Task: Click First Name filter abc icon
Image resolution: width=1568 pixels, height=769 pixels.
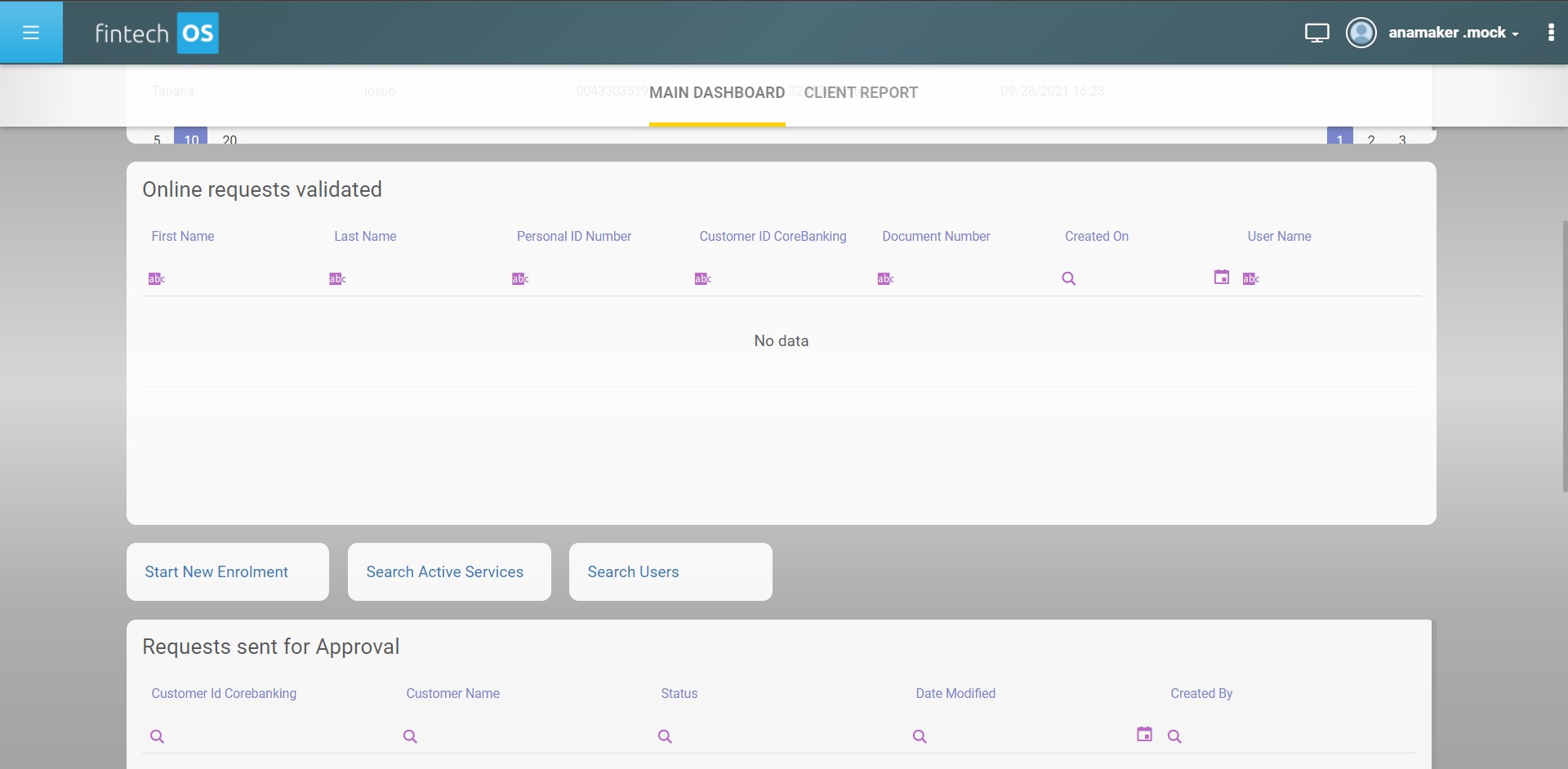Action: 156,279
